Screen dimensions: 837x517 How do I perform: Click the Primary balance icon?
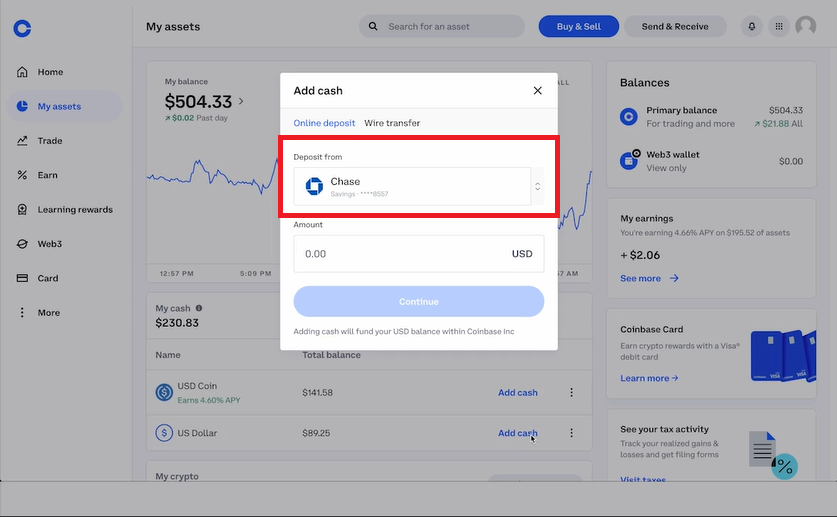[x=629, y=116]
